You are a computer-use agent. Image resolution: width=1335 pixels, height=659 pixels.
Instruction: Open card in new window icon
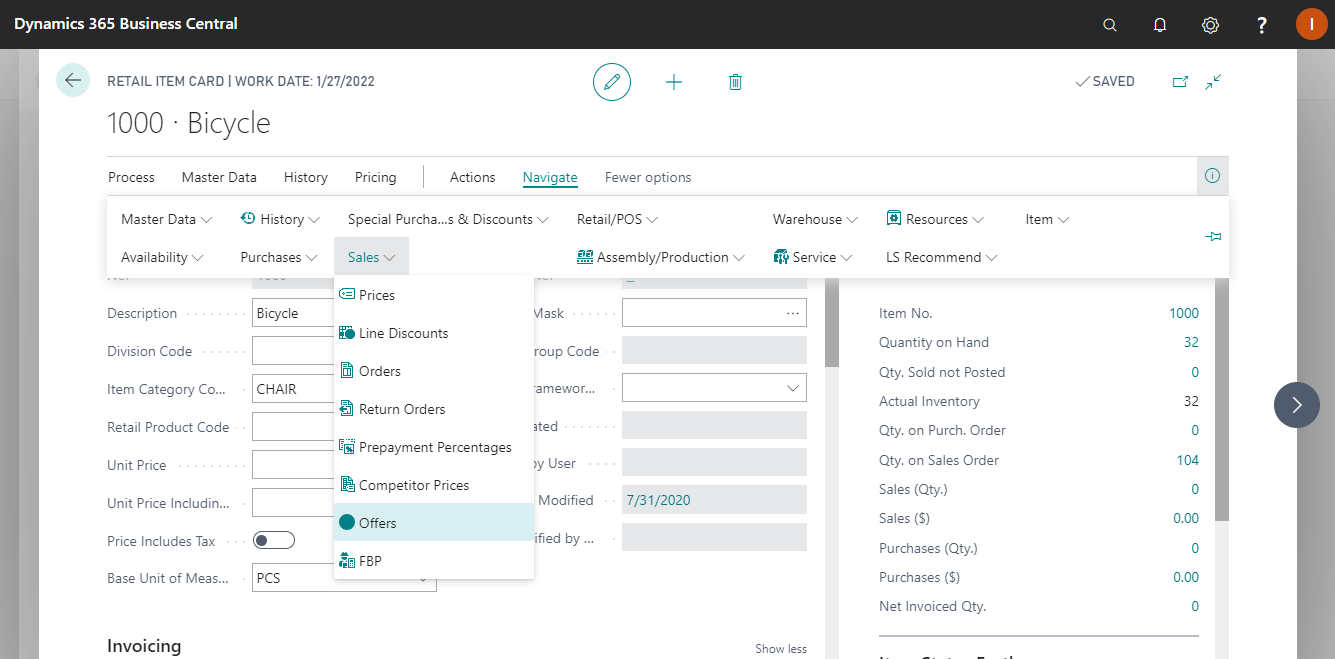tap(1180, 82)
